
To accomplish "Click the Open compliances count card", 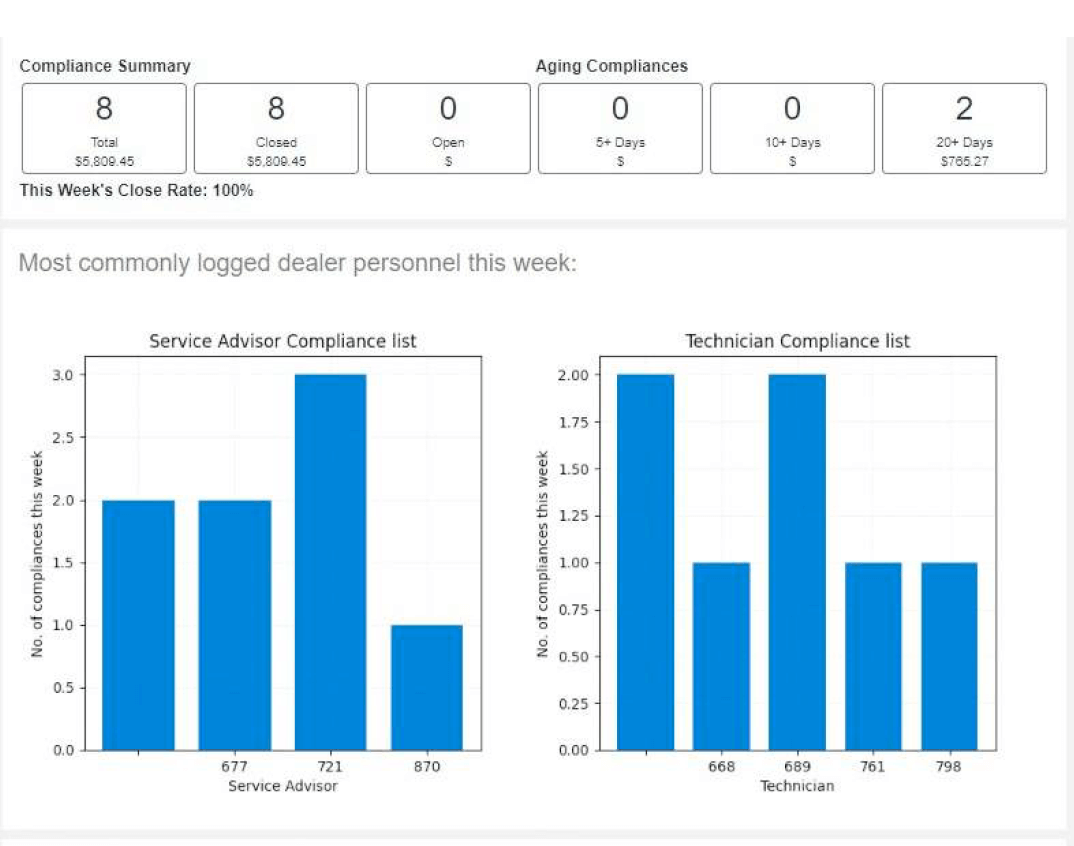I will pyautogui.click(x=448, y=127).
